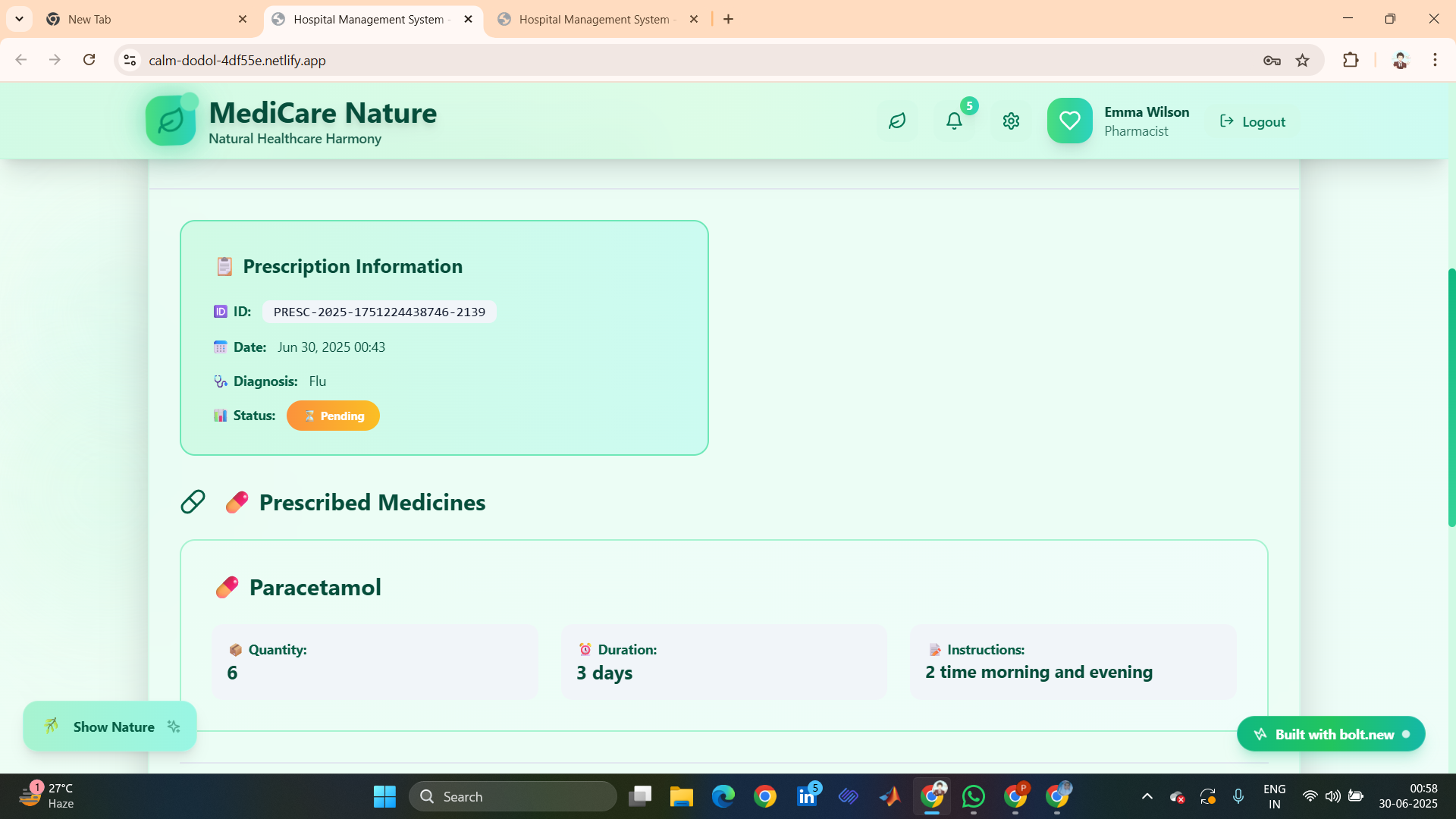The image size is (1456, 819).
Task: Open the settings gear icon
Action: tap(1011, 121)
